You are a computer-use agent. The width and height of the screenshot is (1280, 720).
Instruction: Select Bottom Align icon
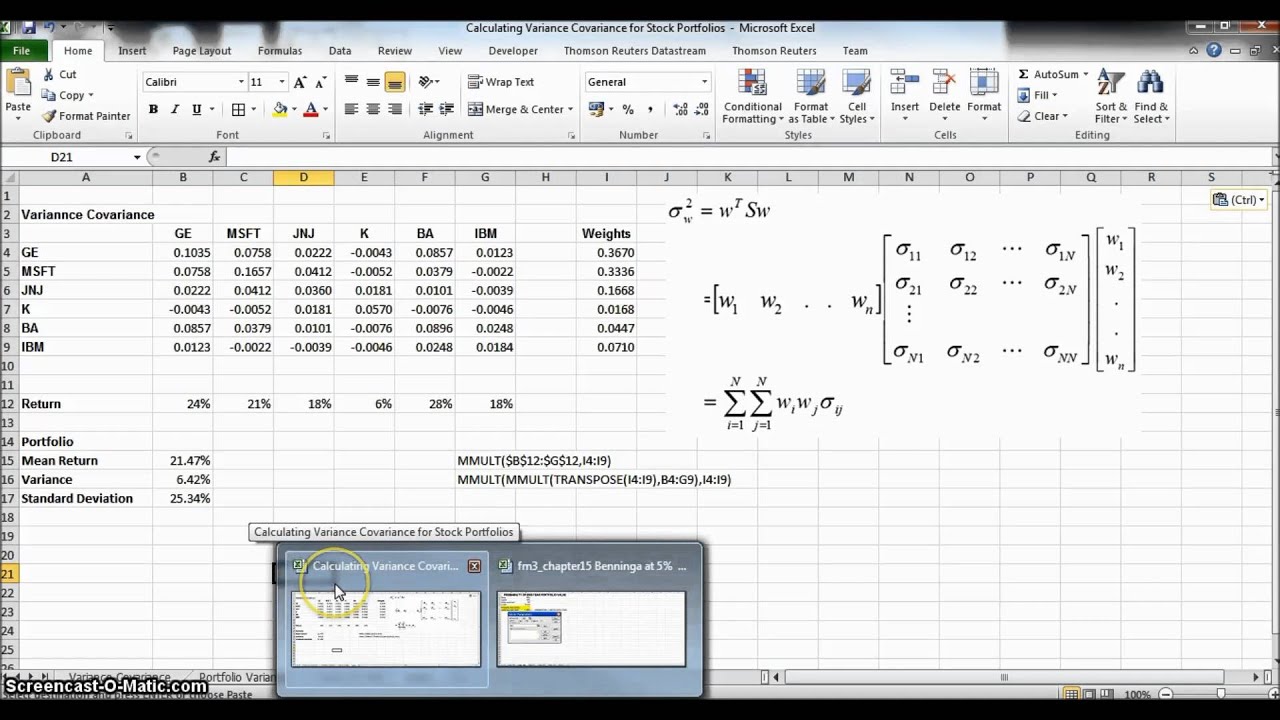(395, 82)
